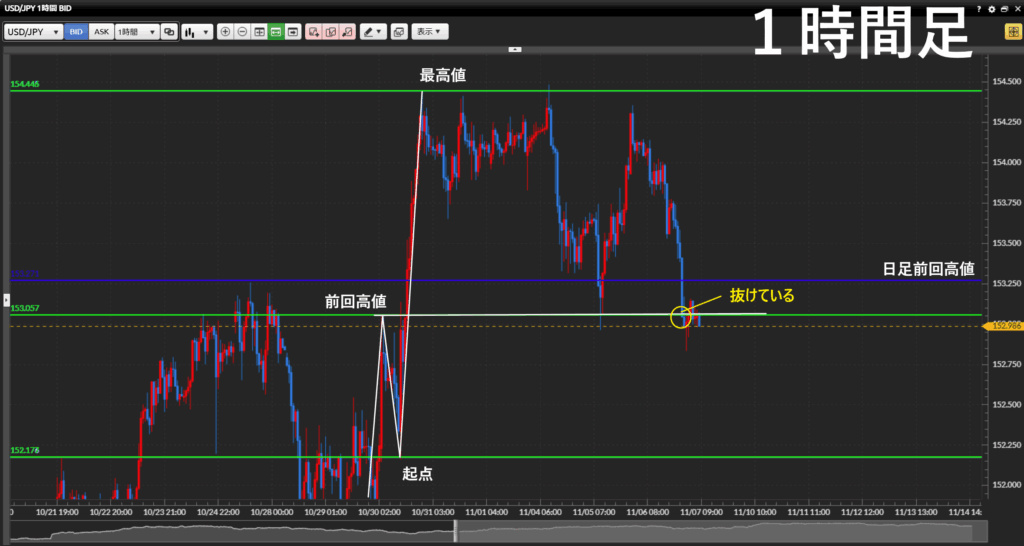Open the chart type candlestick dropdown
The height and width of the screenshot is (546, 1024).
196,32
